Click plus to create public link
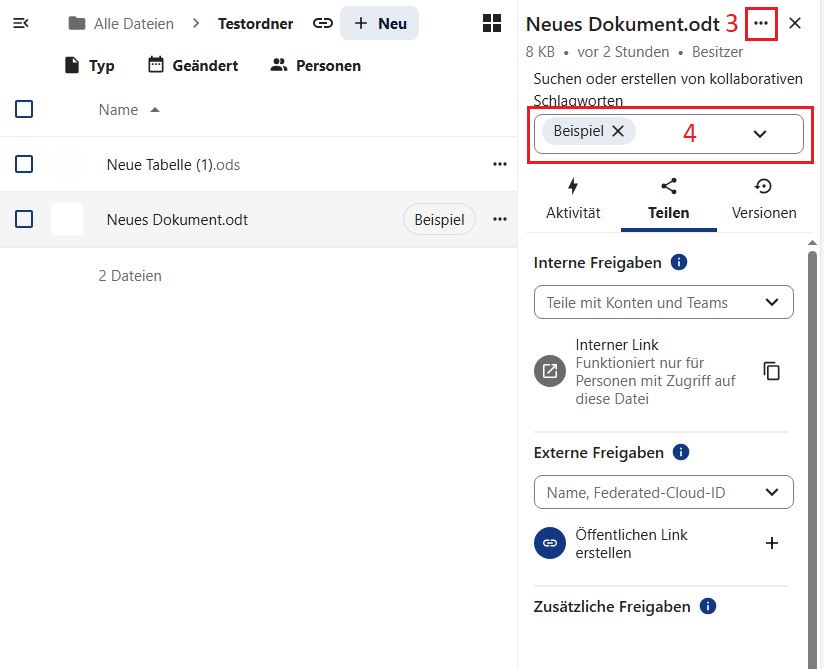The width and height of the screenshot is (824, 669). pos(771,543)
